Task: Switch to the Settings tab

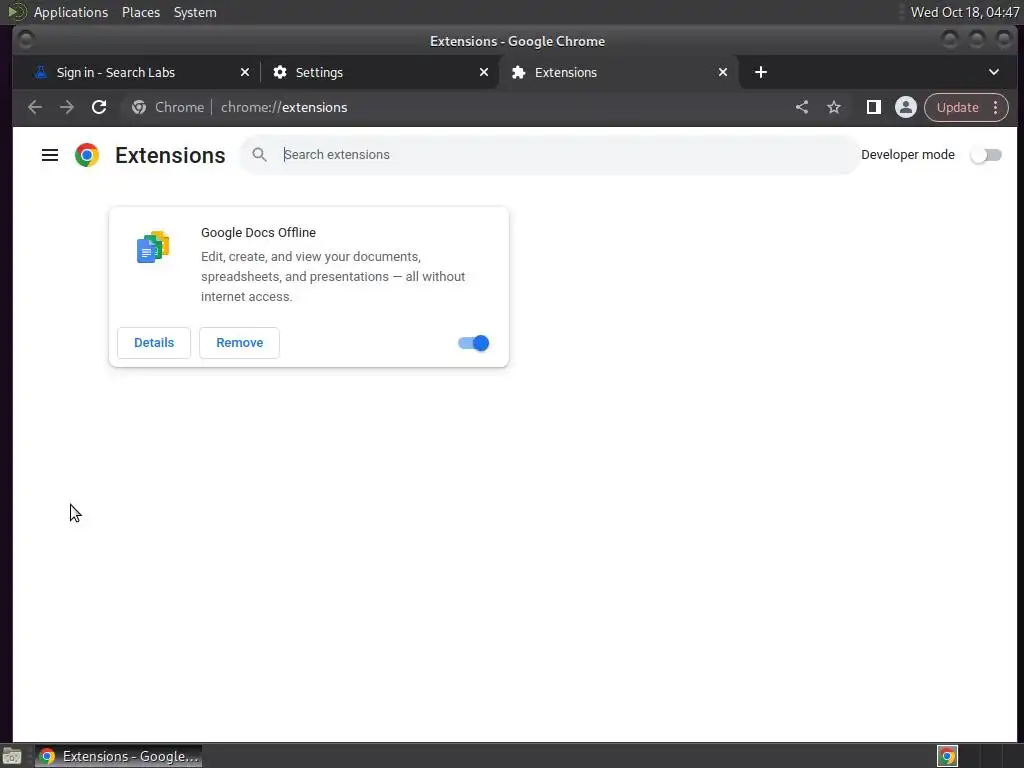Action: [x=379, y=72]
